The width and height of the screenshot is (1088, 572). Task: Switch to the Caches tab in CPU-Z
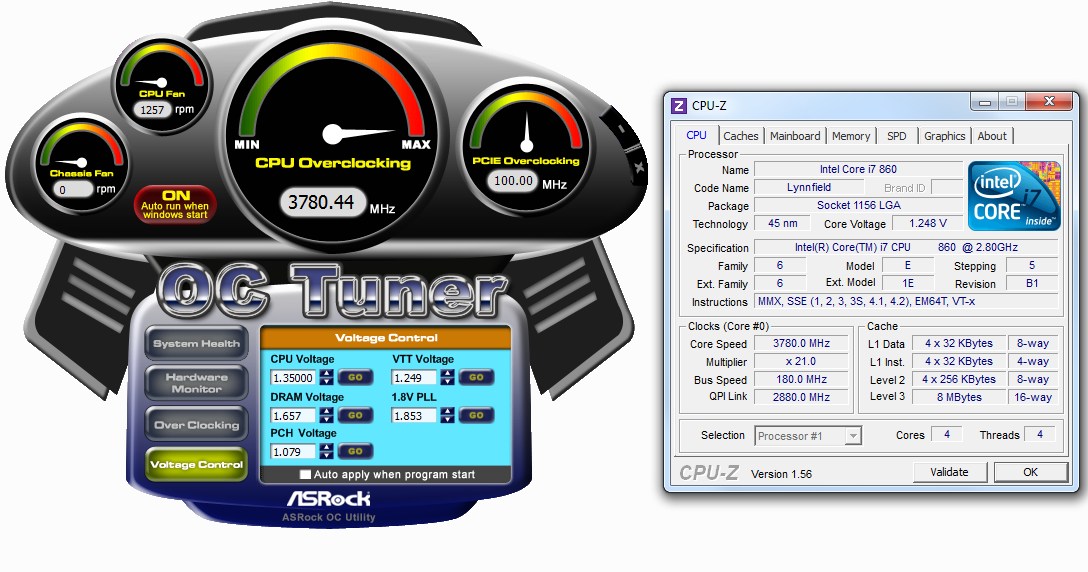point(741,136)
